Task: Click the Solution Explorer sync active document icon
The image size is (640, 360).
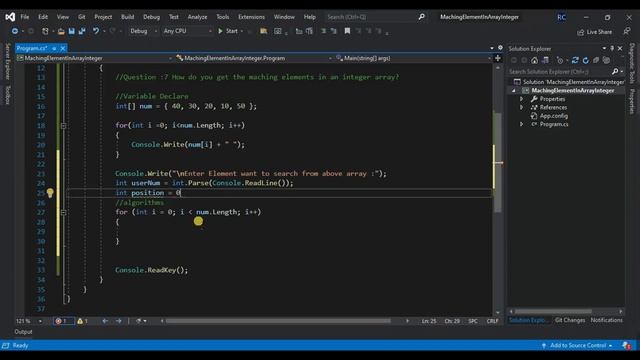Action: [x=575, y=60]
